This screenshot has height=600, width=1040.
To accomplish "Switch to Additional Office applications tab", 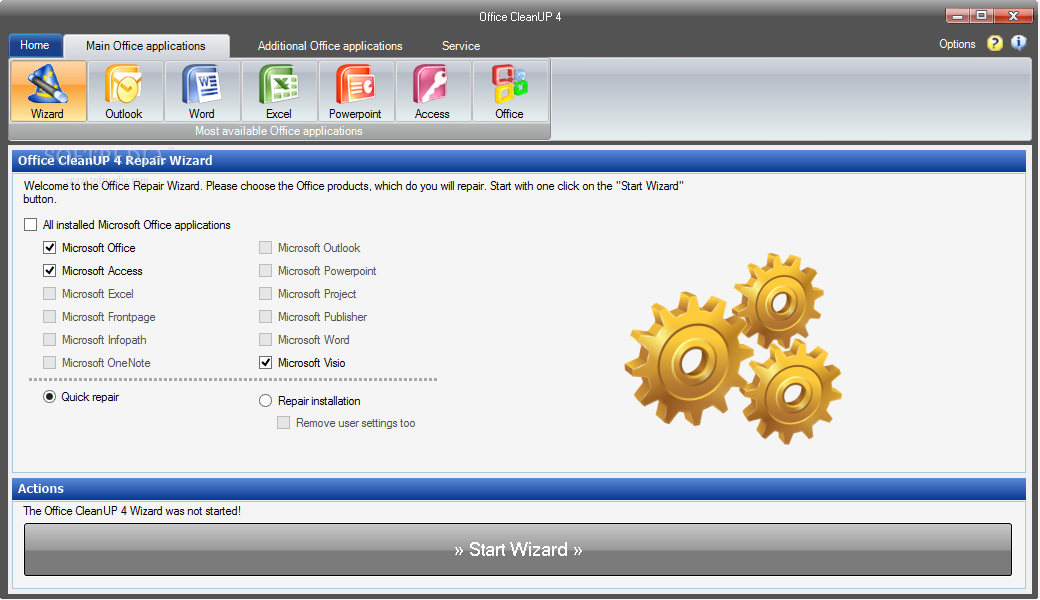I will (330, 46).
